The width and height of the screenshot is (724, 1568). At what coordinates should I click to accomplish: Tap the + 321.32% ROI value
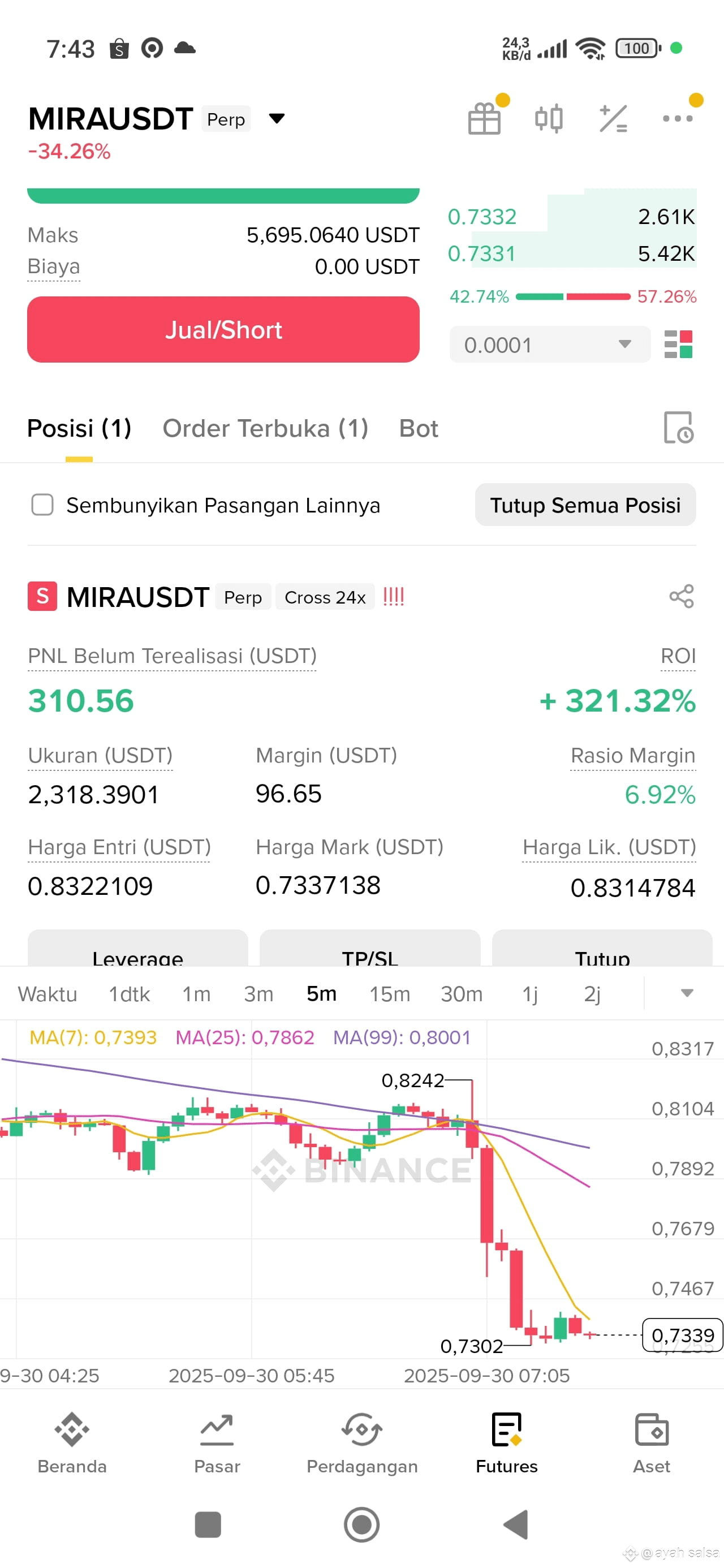618,701
